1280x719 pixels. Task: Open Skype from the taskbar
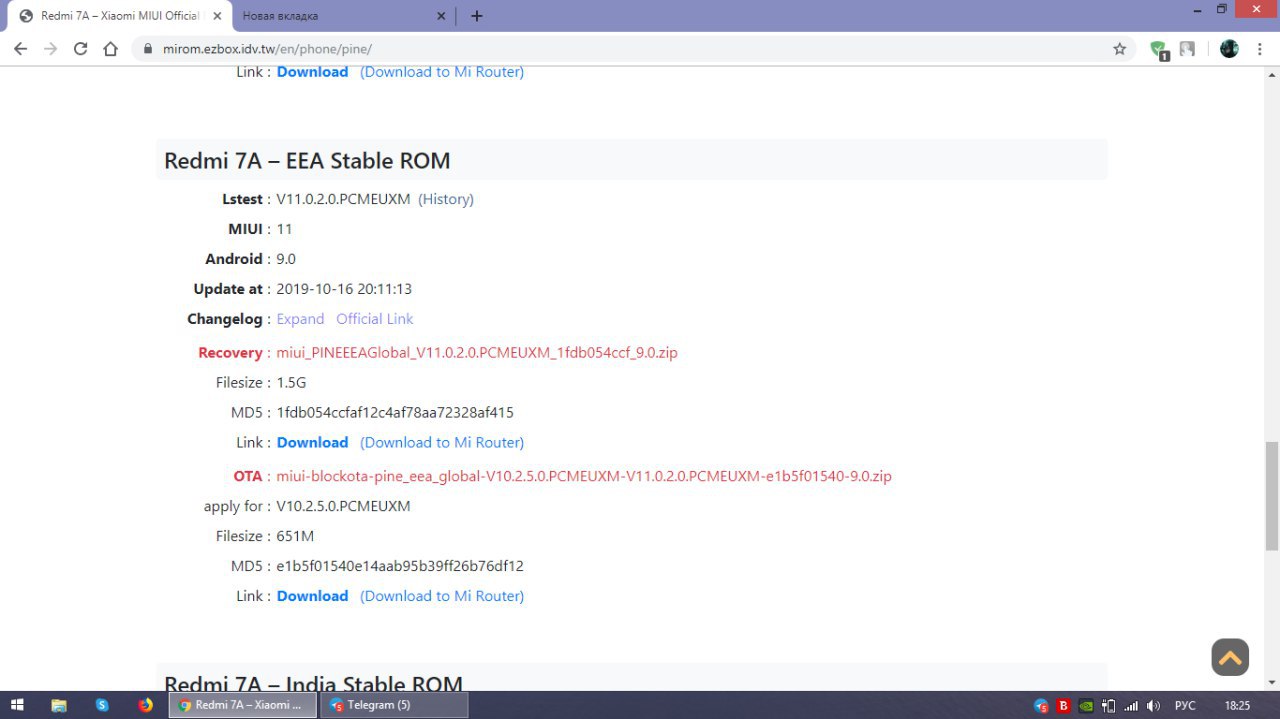point(102,705)
